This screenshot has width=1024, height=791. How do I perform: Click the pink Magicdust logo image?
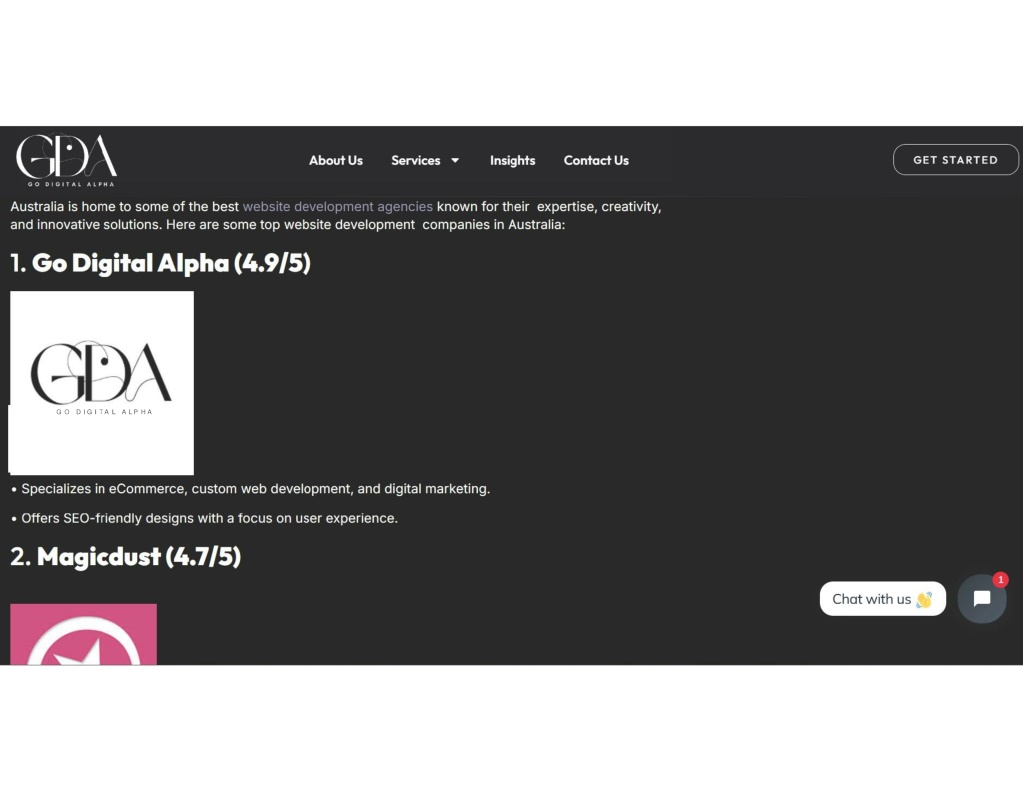[84, 634]
